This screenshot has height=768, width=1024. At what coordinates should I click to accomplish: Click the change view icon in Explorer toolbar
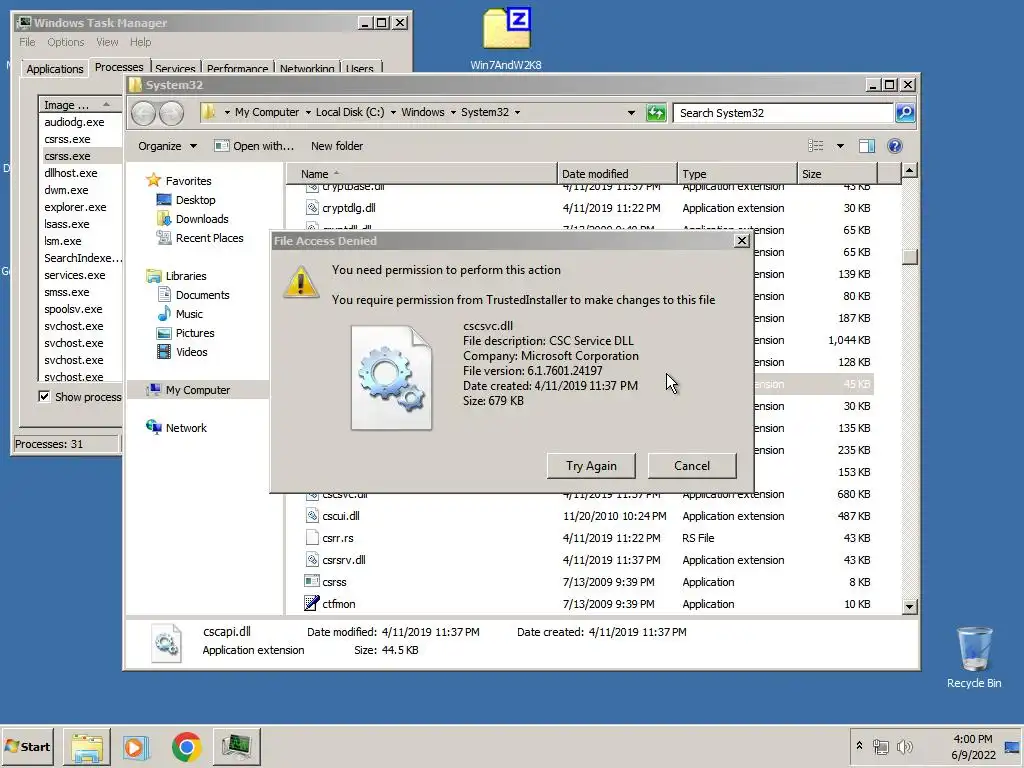816,146
